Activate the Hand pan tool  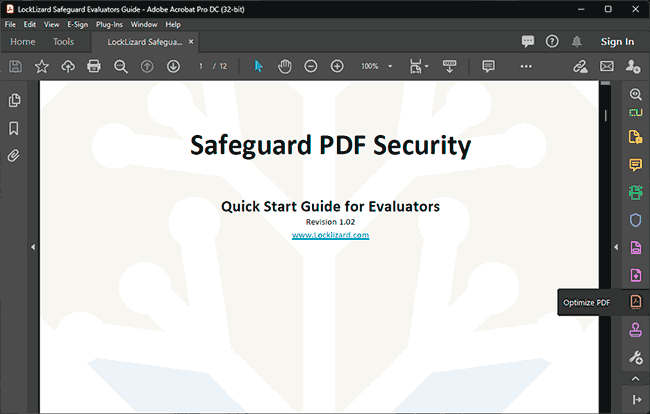click(x=285, y=66)
